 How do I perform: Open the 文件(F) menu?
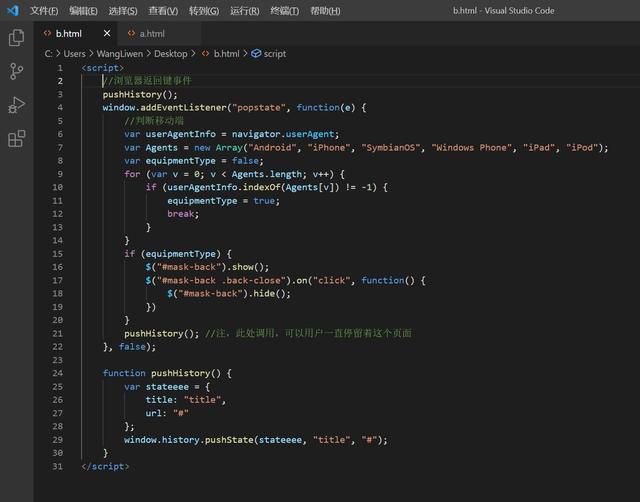pyautogui.click(x=44, y=11)
